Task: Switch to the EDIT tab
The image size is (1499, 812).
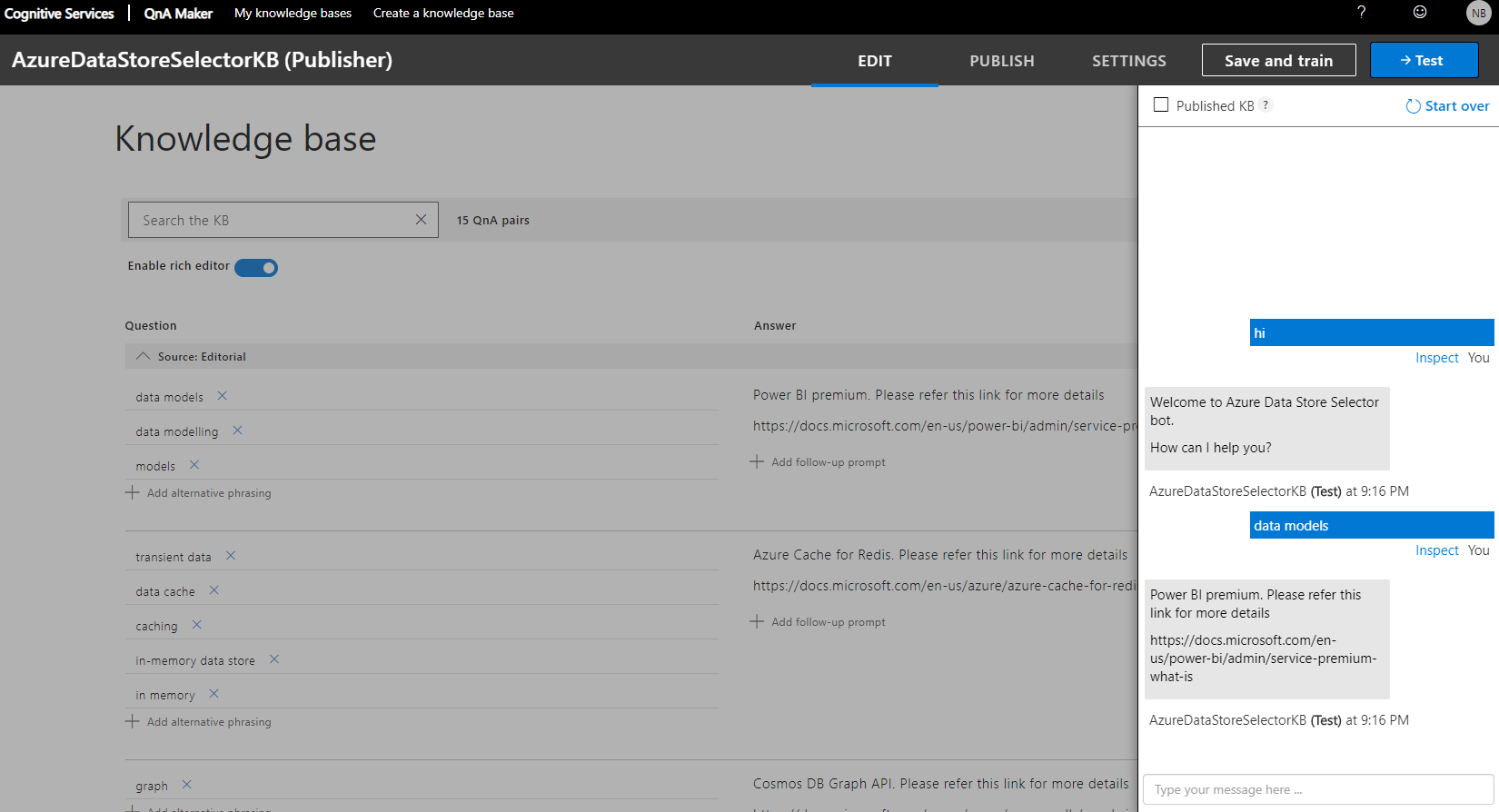Action: [x=875, y=61]
